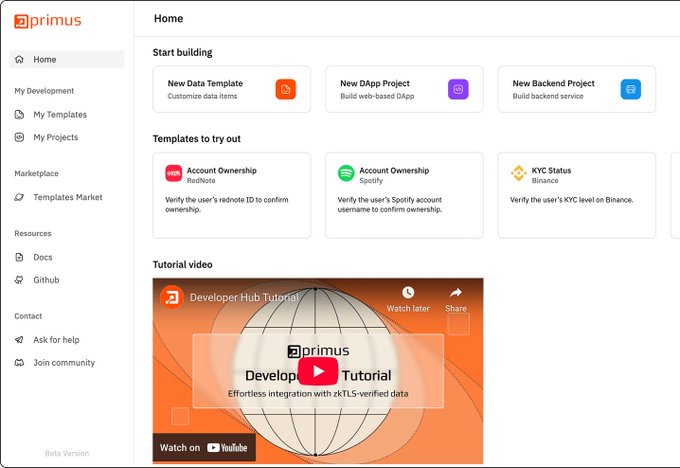This screenshot has height=468, width=680.
Task: Open Home in the sidebar
Action: point(67,59)
